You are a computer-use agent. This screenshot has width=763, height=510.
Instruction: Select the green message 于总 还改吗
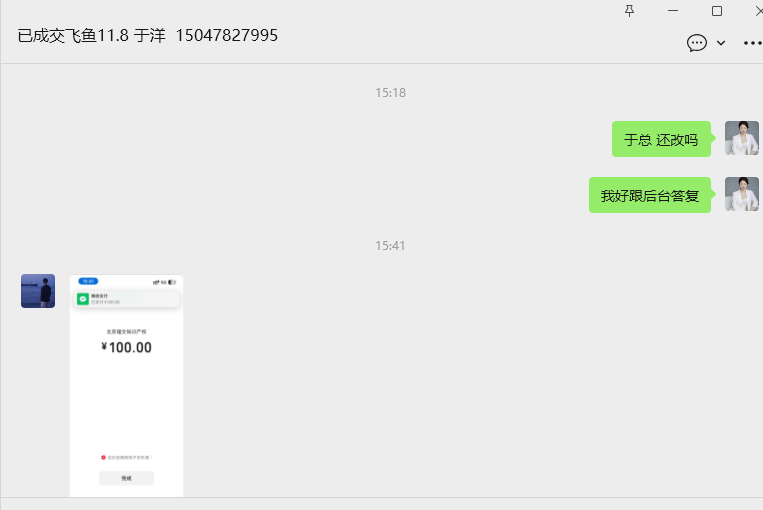661,139
